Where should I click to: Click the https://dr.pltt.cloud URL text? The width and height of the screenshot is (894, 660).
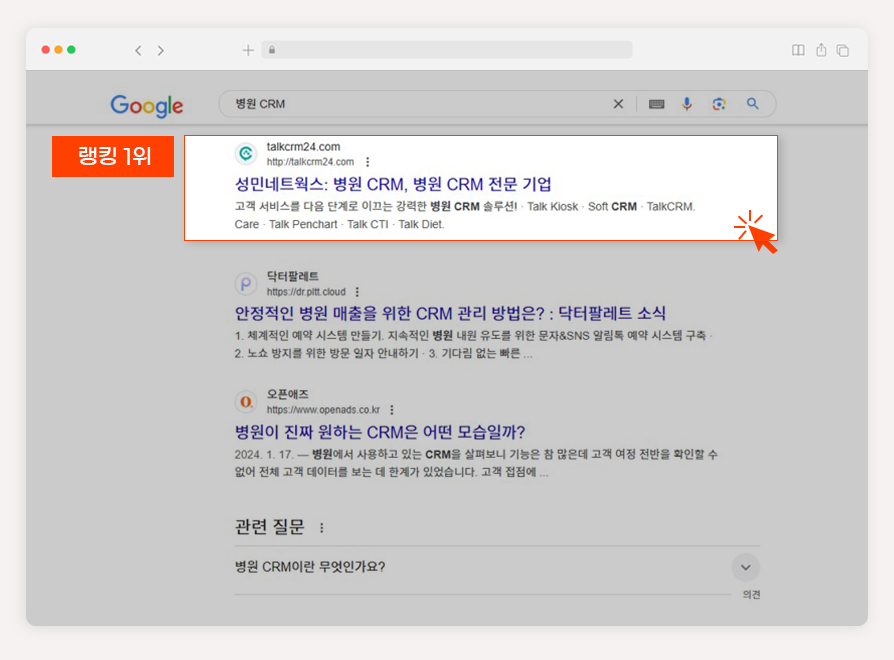(306, 292)
